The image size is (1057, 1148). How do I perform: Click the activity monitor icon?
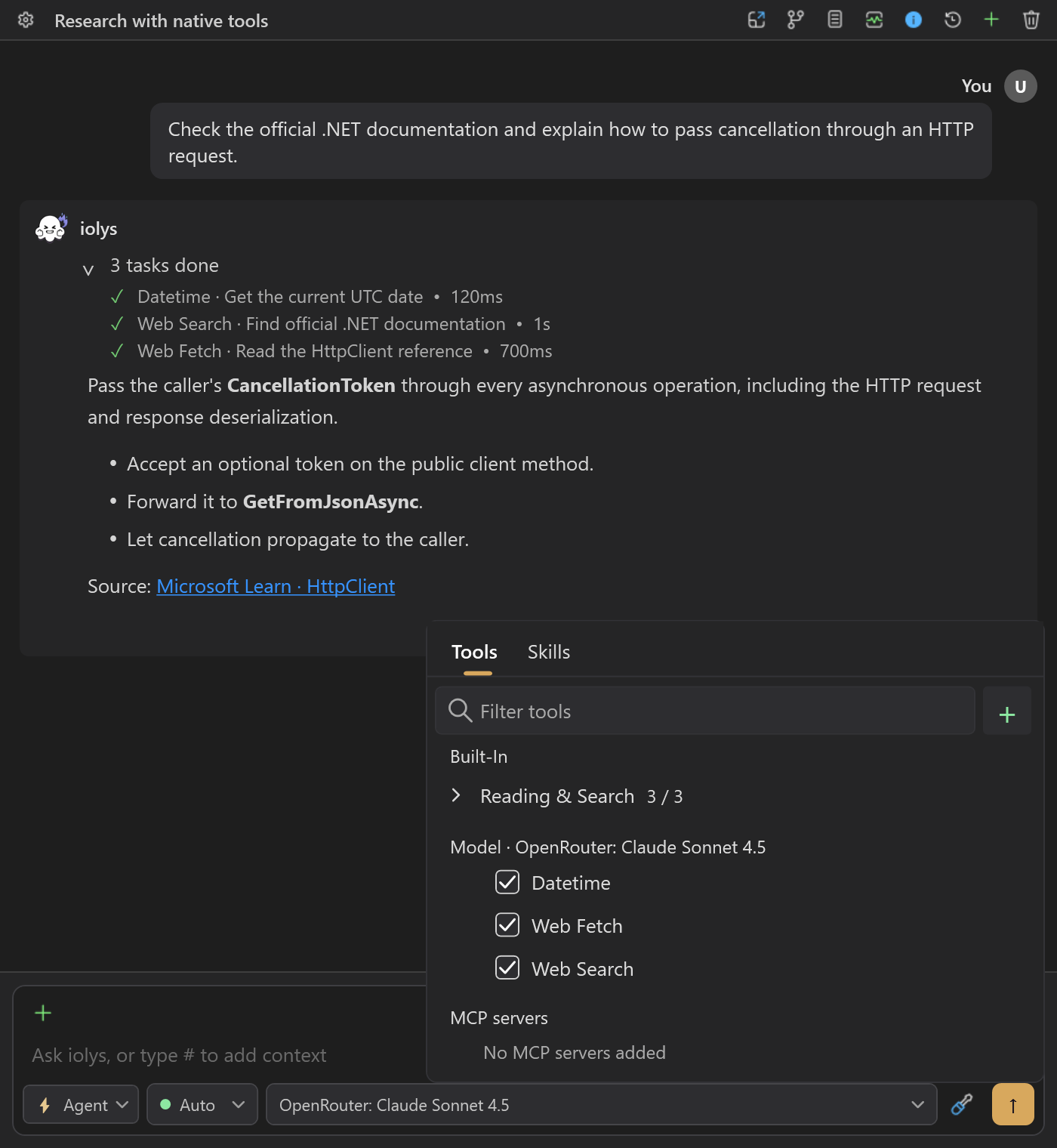[x=874, y=20]
